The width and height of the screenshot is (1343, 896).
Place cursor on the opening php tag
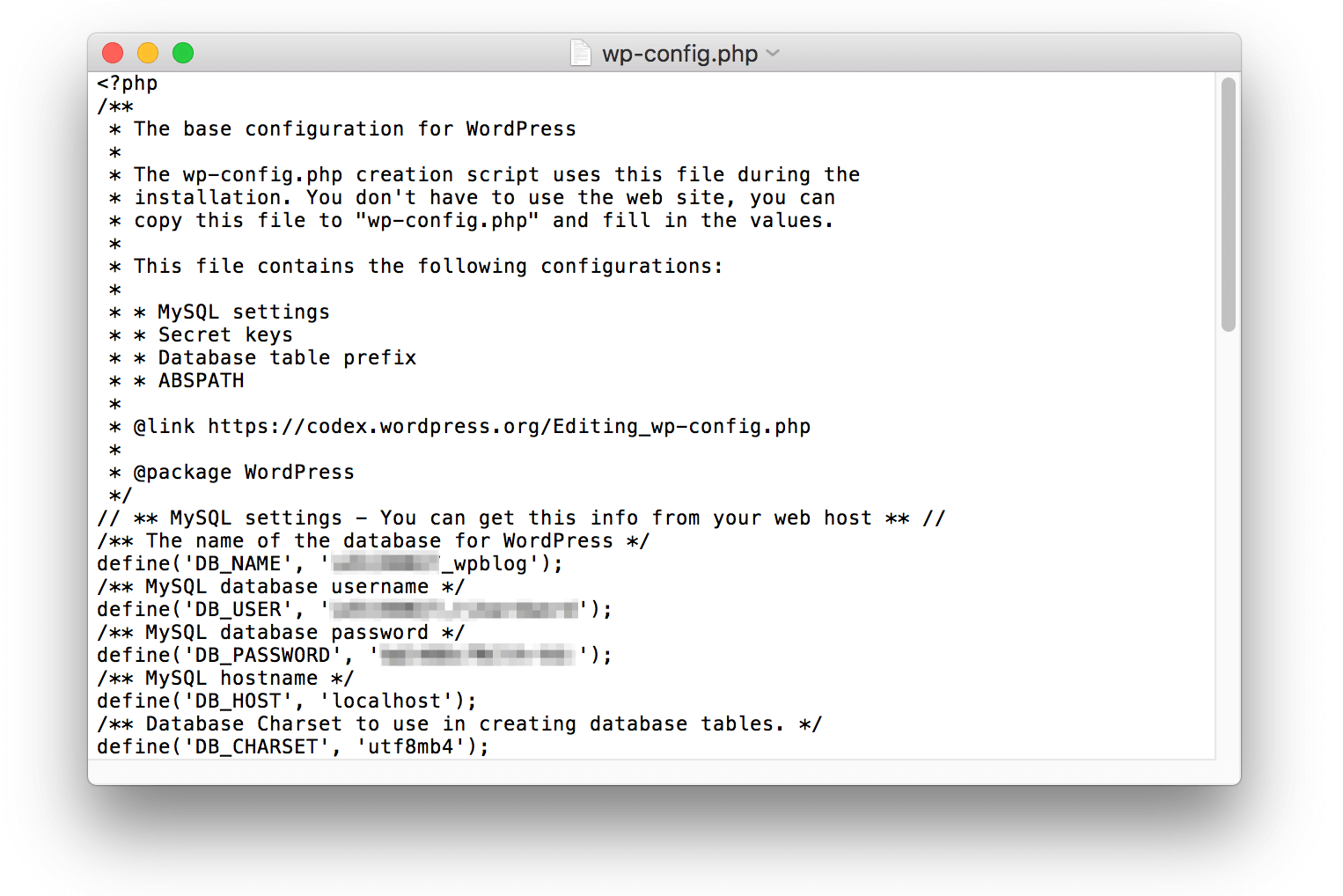[126, 82]
